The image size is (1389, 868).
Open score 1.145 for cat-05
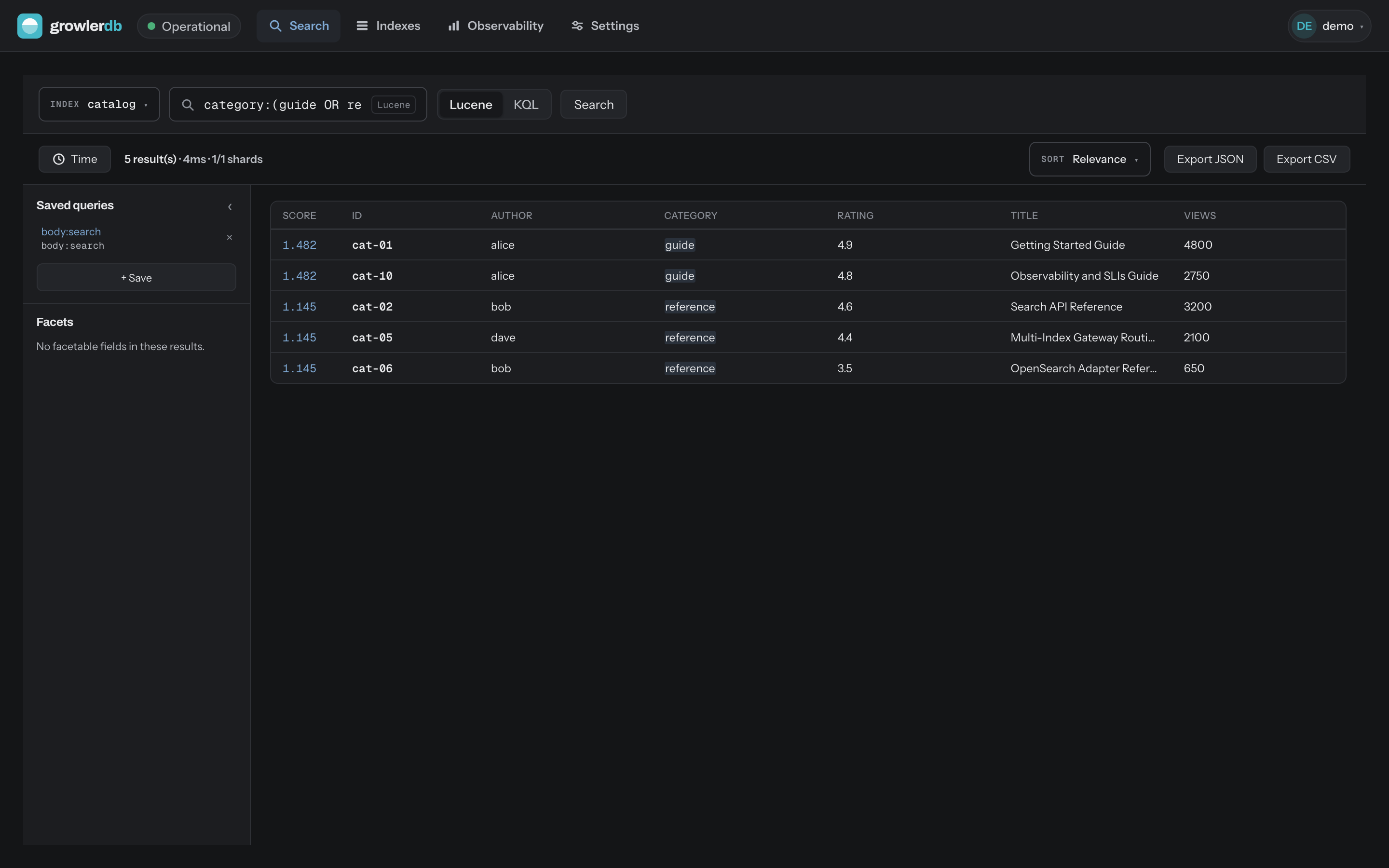pos(299,338)
